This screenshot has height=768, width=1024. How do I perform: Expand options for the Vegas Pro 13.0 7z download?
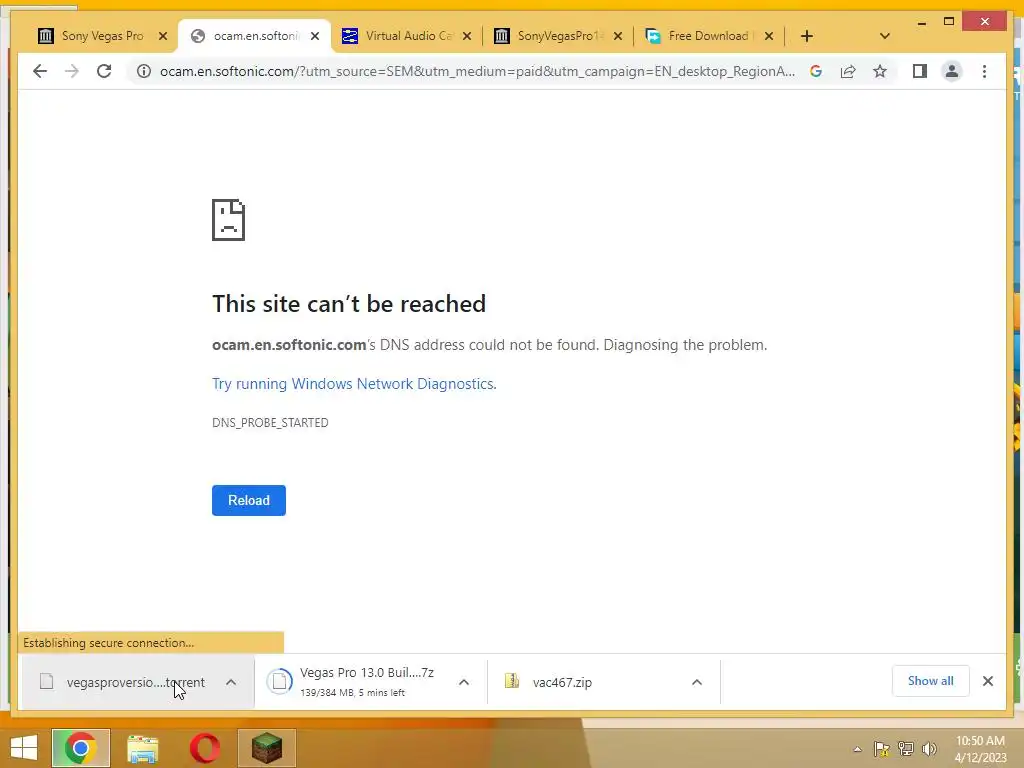pos(464,682)
